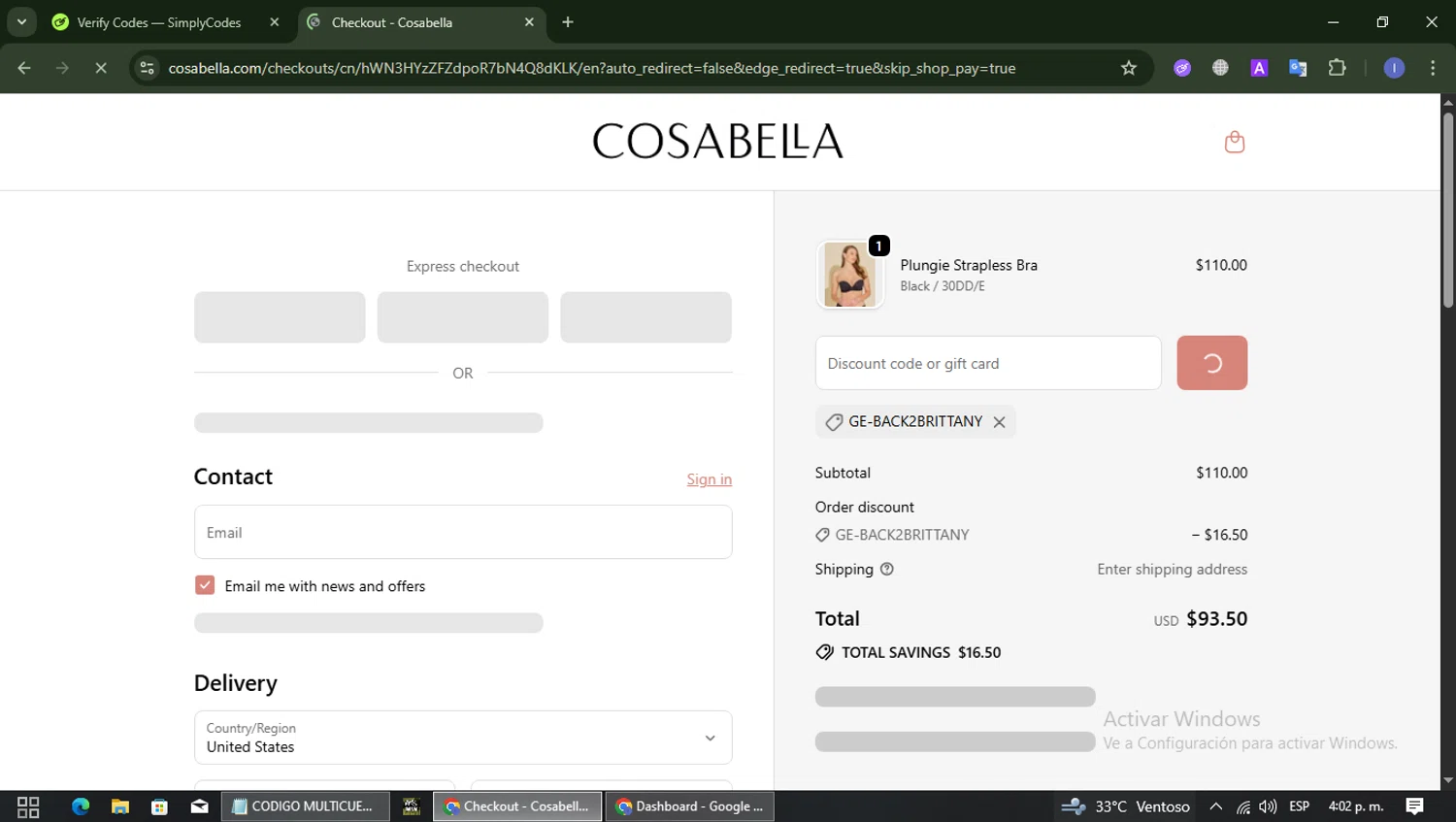This screenshot has width=1456, height=822.
Task: Click the scrollbar down arrow
Action: 1448,780
